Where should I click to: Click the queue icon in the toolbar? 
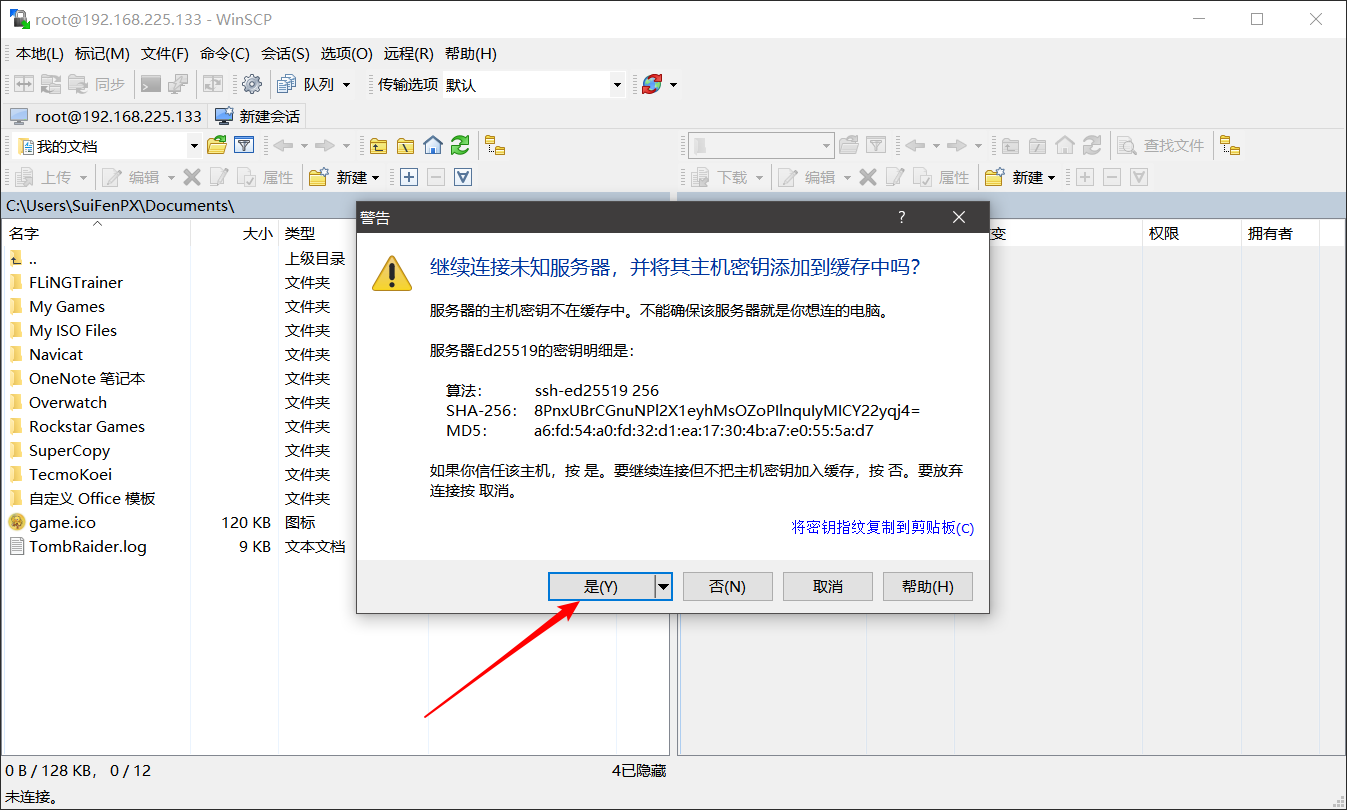click(287, 85)
